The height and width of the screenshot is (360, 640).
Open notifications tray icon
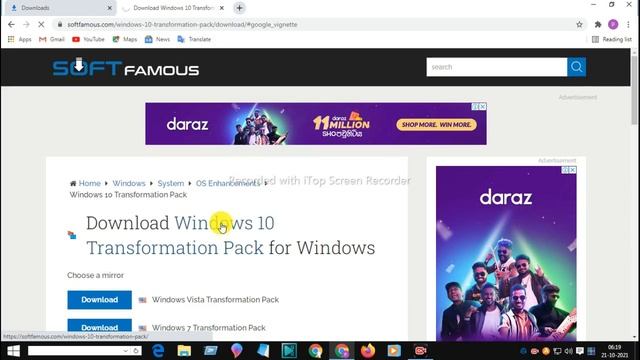(580, 351)
